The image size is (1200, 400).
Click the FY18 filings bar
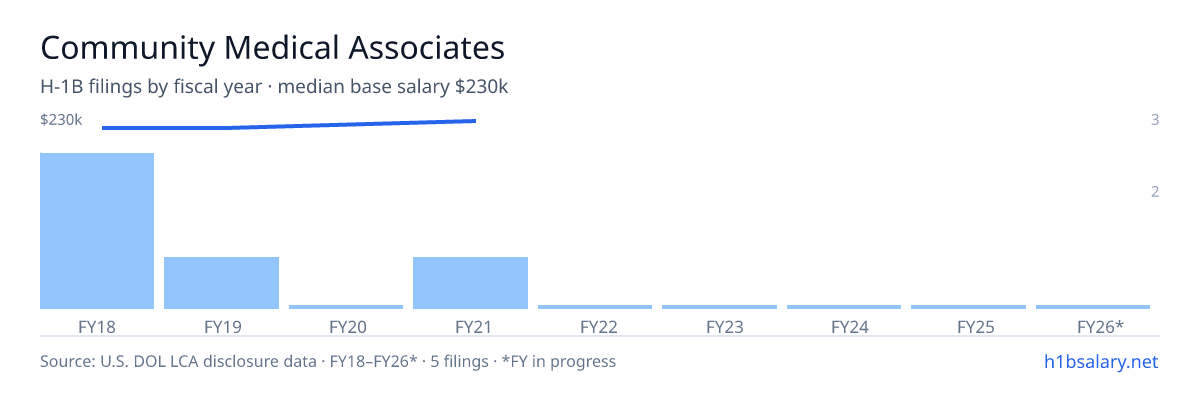(97, 231)
